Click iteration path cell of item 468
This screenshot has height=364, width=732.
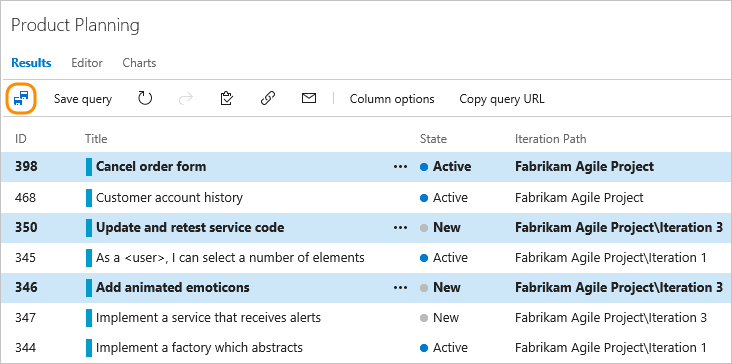579,198
